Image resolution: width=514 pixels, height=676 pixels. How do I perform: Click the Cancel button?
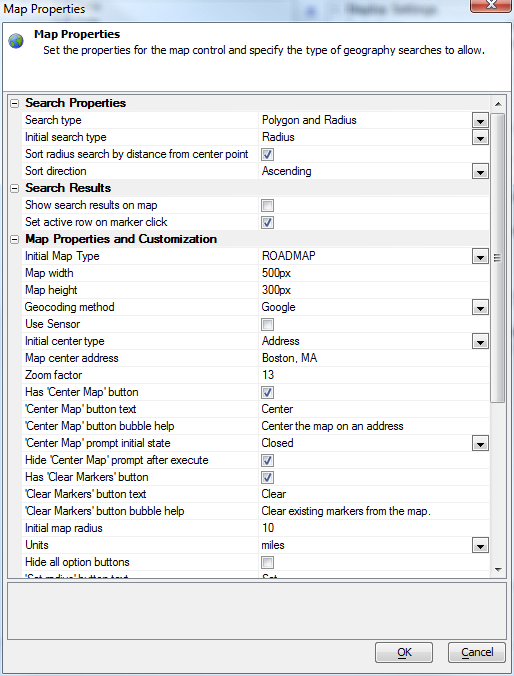tap(477, 652)
